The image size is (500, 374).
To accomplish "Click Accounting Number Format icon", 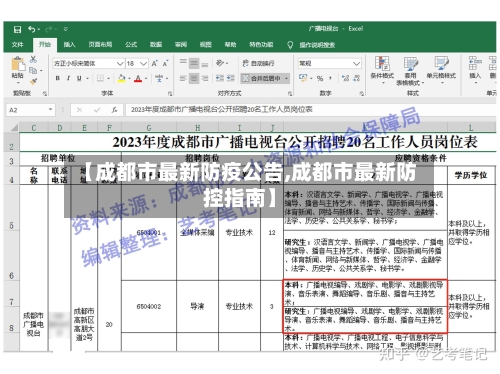I will point(303,78).
